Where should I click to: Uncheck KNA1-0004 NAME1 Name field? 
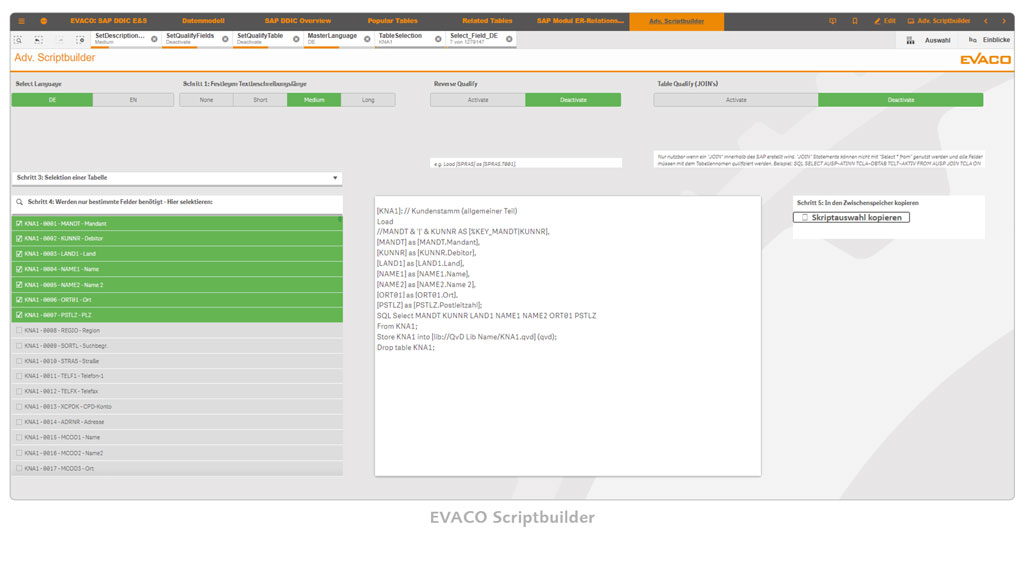click(x=177, y=269)
